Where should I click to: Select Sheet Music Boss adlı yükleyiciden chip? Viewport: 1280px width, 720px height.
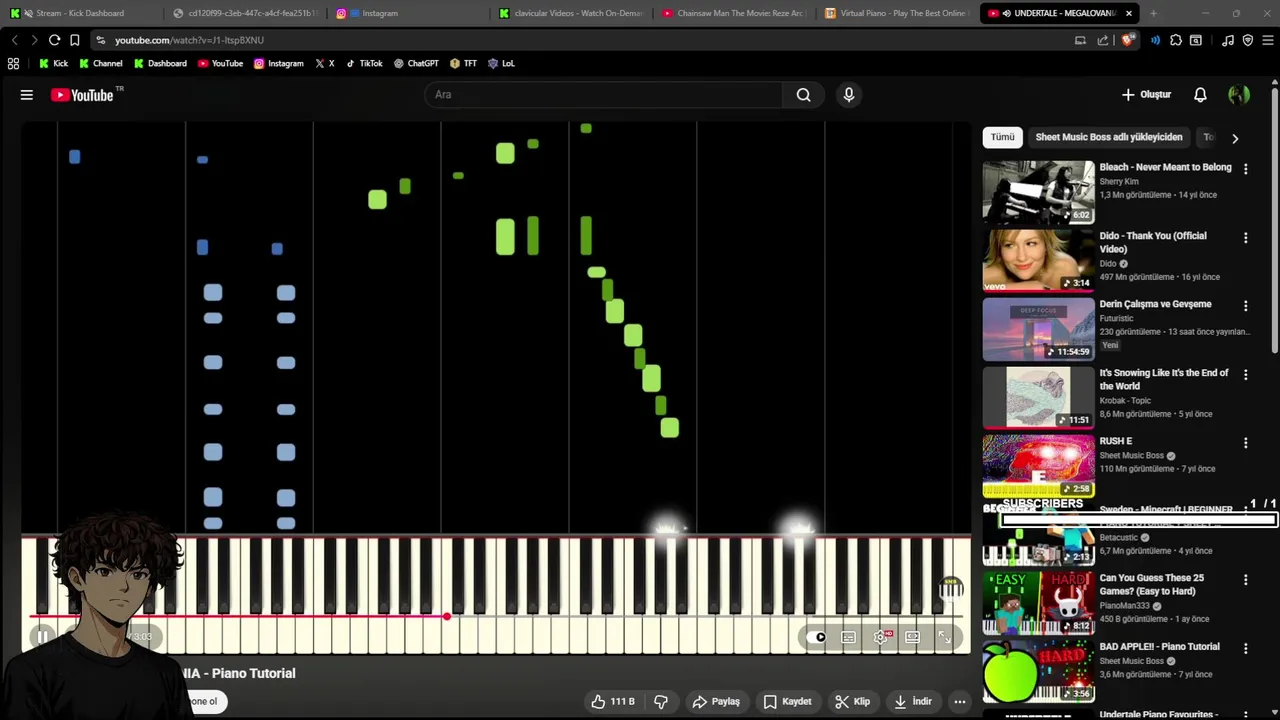tap(1109, 137)
